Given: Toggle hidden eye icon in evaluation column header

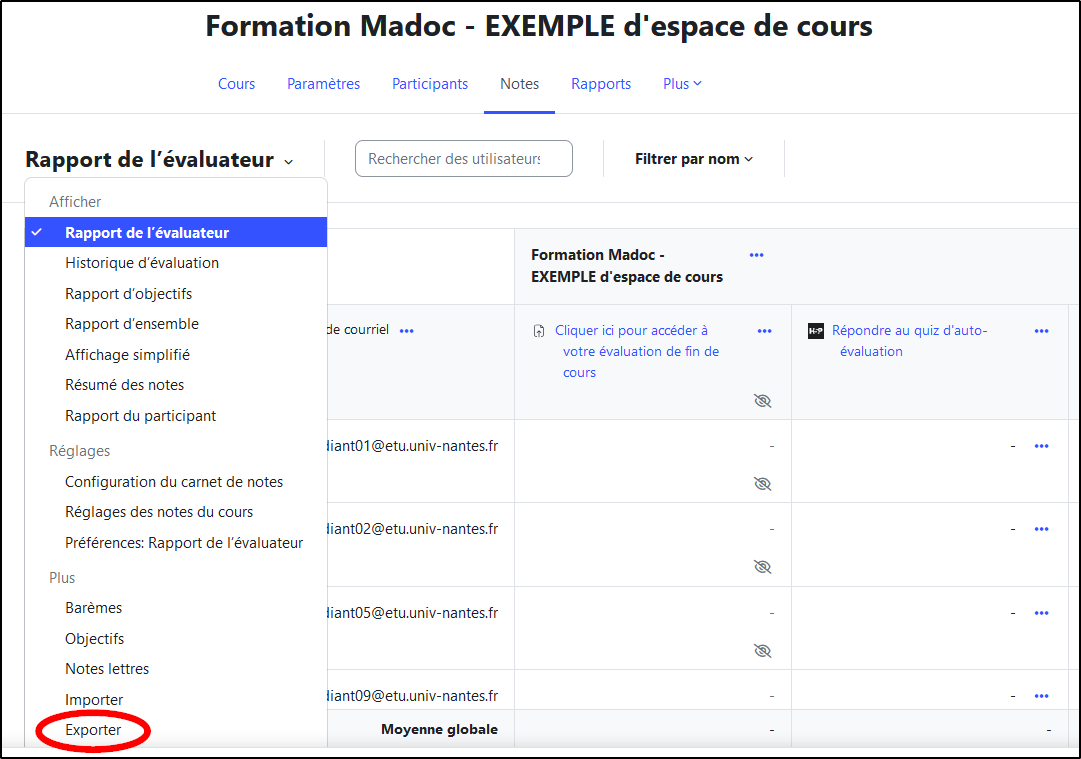Looking at the screenshot, I should tap(763, 401).
